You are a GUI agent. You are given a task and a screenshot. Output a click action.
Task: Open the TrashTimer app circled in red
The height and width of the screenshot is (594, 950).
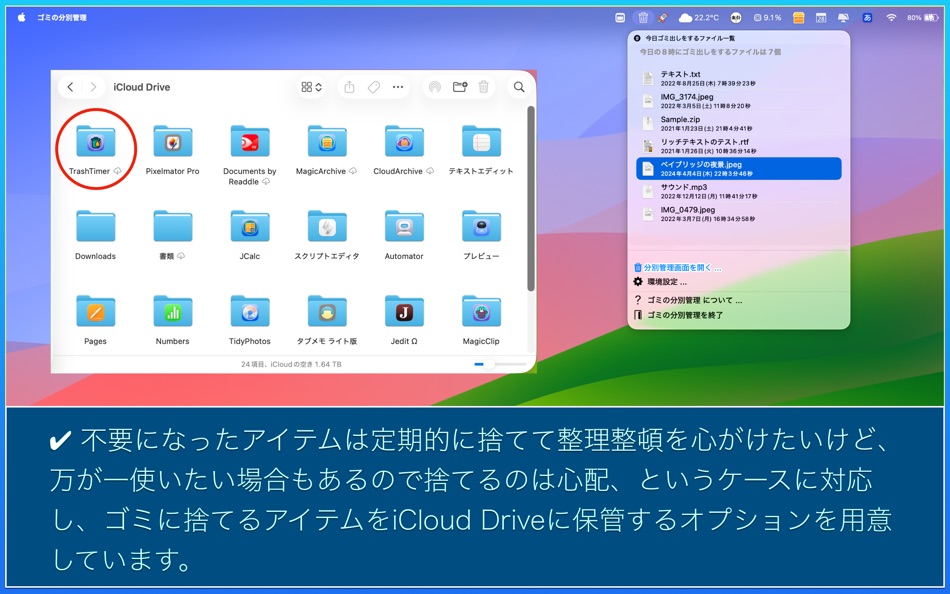coord(95,142)
